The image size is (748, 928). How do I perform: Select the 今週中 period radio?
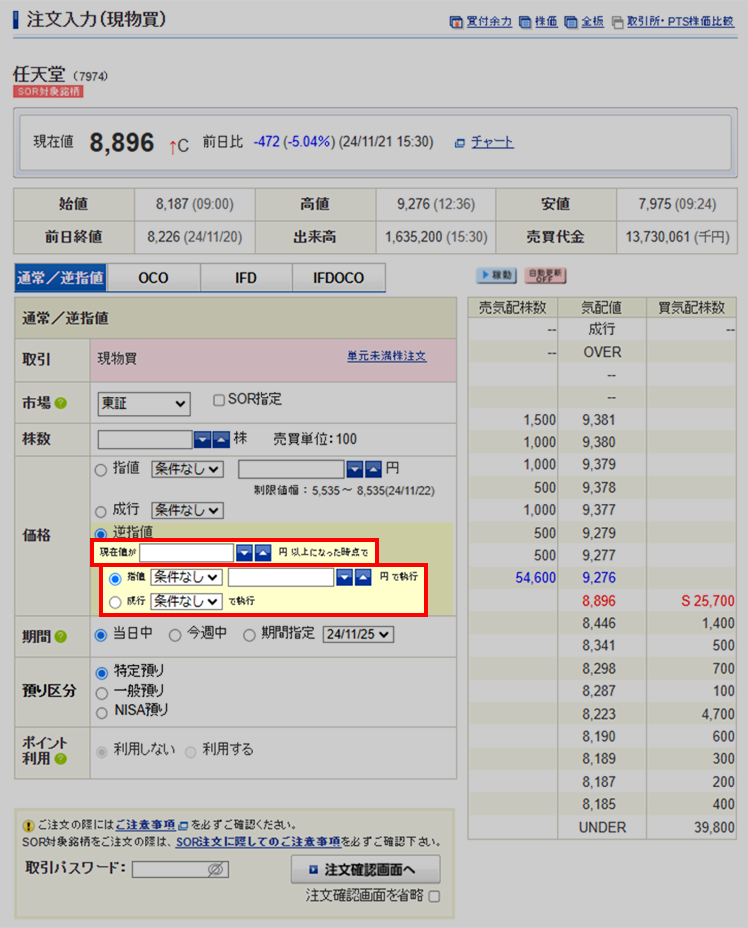175,635
